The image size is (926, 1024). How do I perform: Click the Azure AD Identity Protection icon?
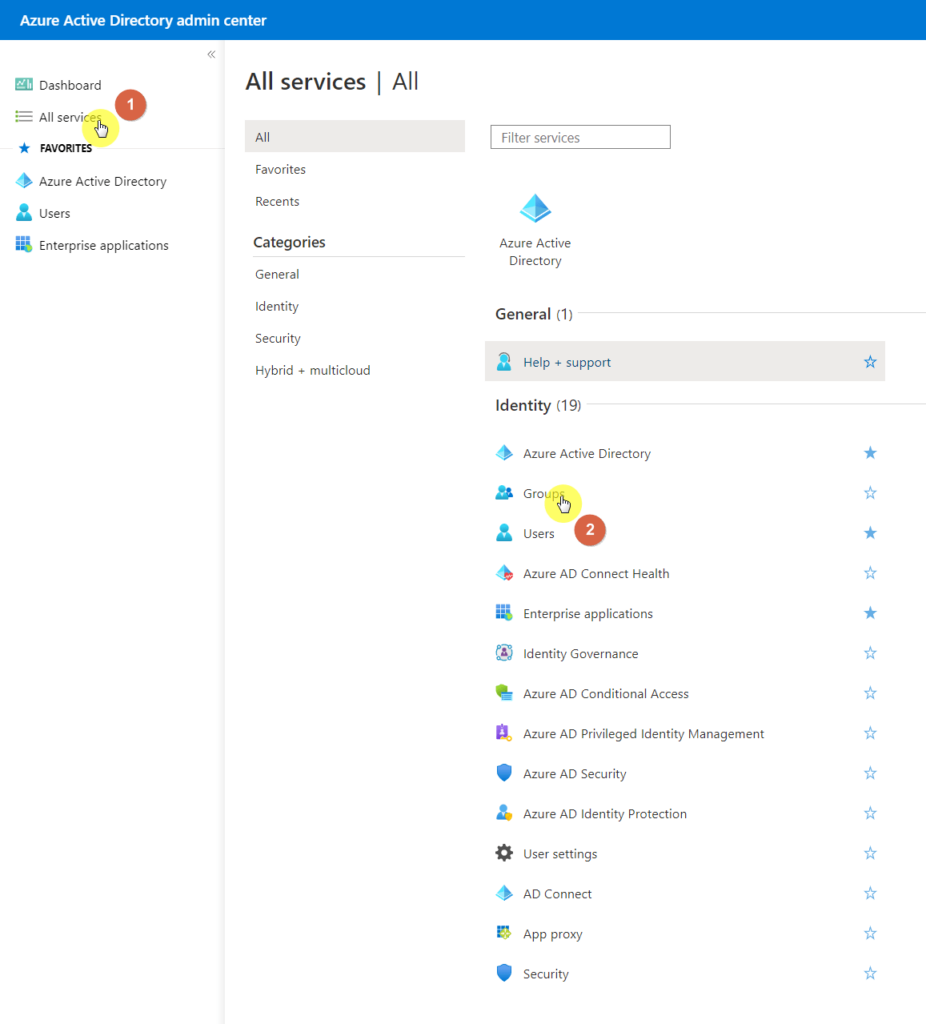(x=504, y=813)
